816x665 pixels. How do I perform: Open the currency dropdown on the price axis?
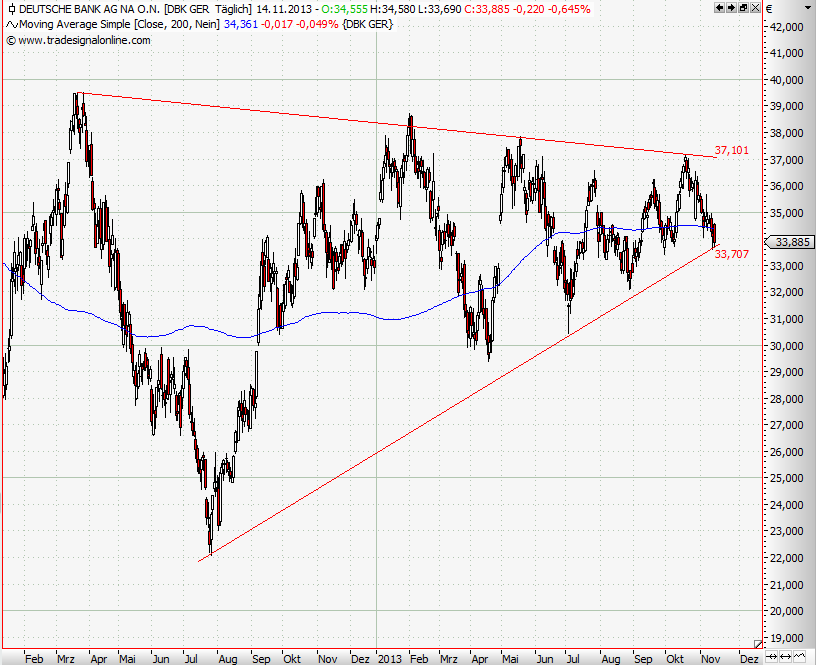[808, 8]
